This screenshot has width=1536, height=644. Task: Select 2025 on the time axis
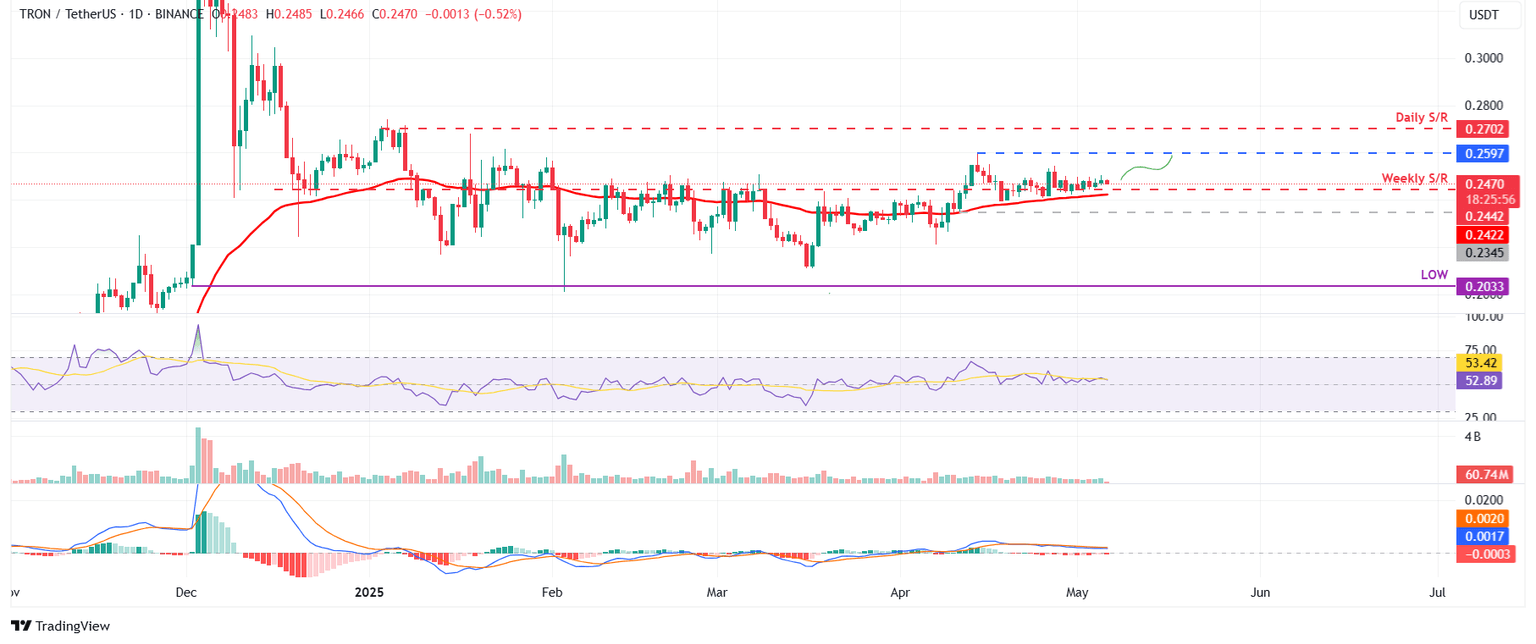[x=369, y=592]
